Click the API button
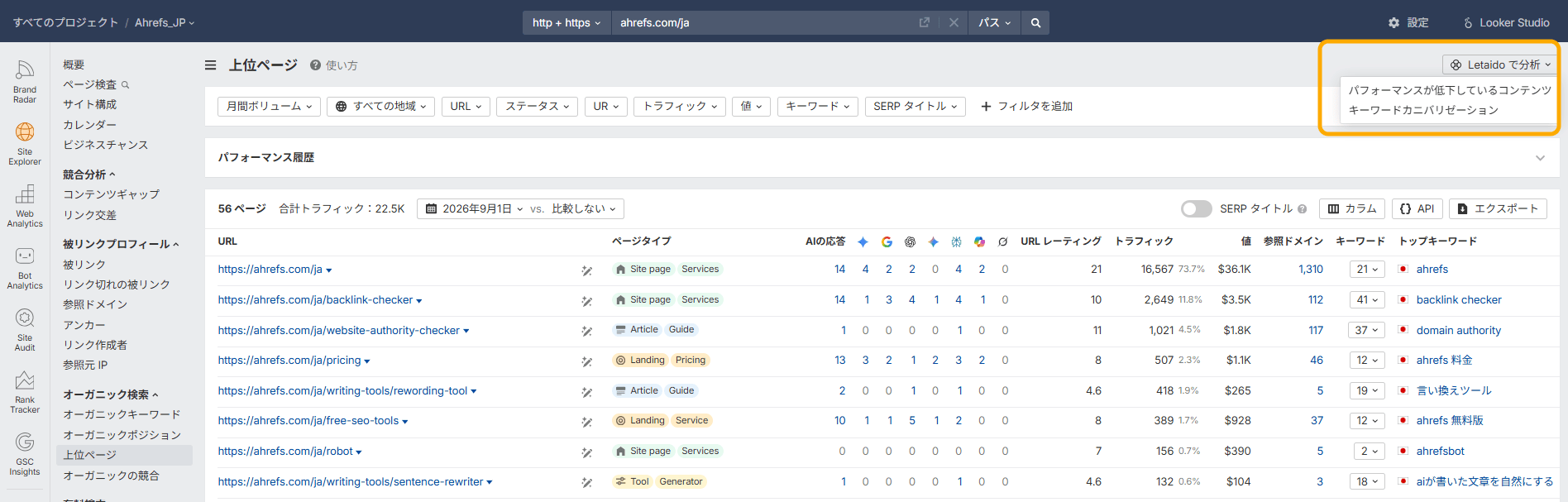This screenshot has width=1568, height=502. tap(1417, 208)
